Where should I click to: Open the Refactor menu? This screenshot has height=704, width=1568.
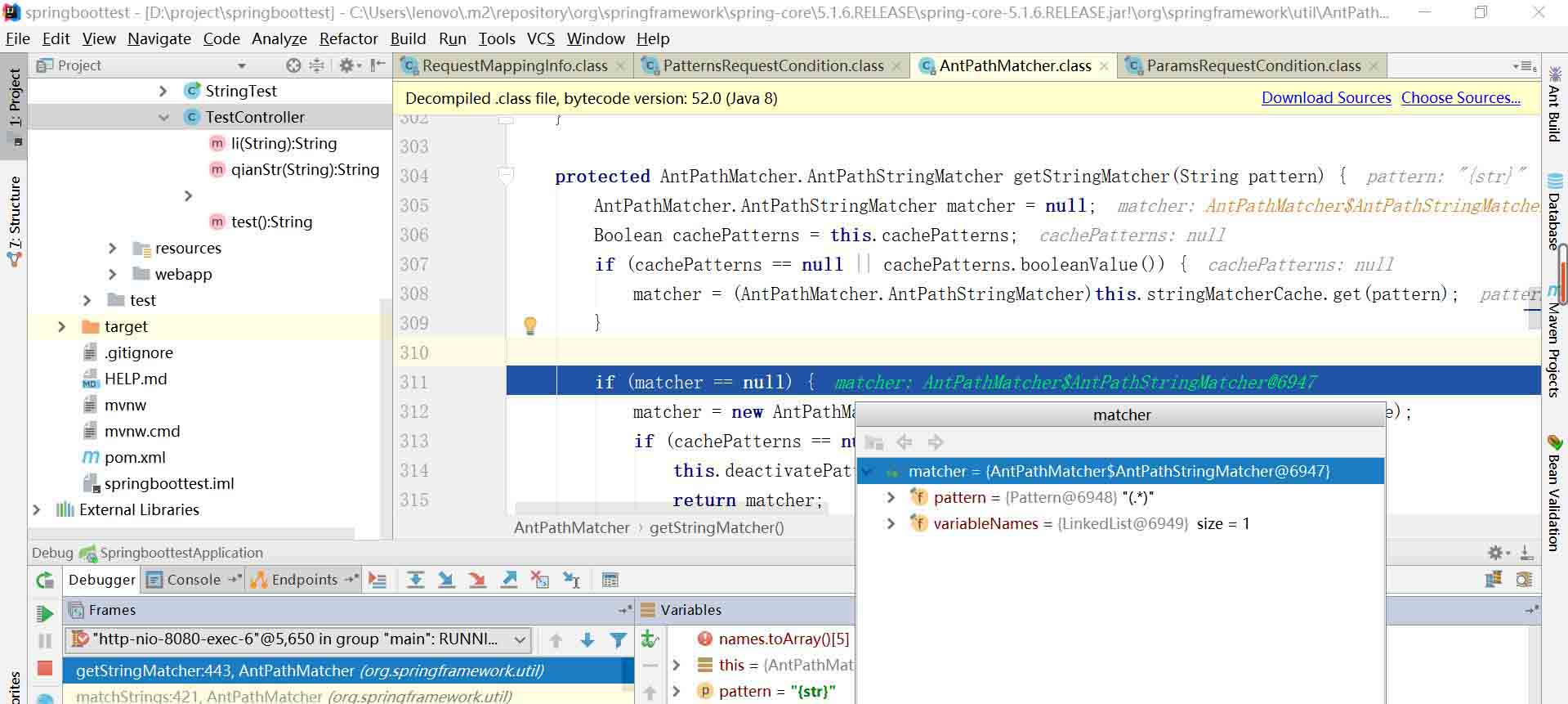point(349,38)
